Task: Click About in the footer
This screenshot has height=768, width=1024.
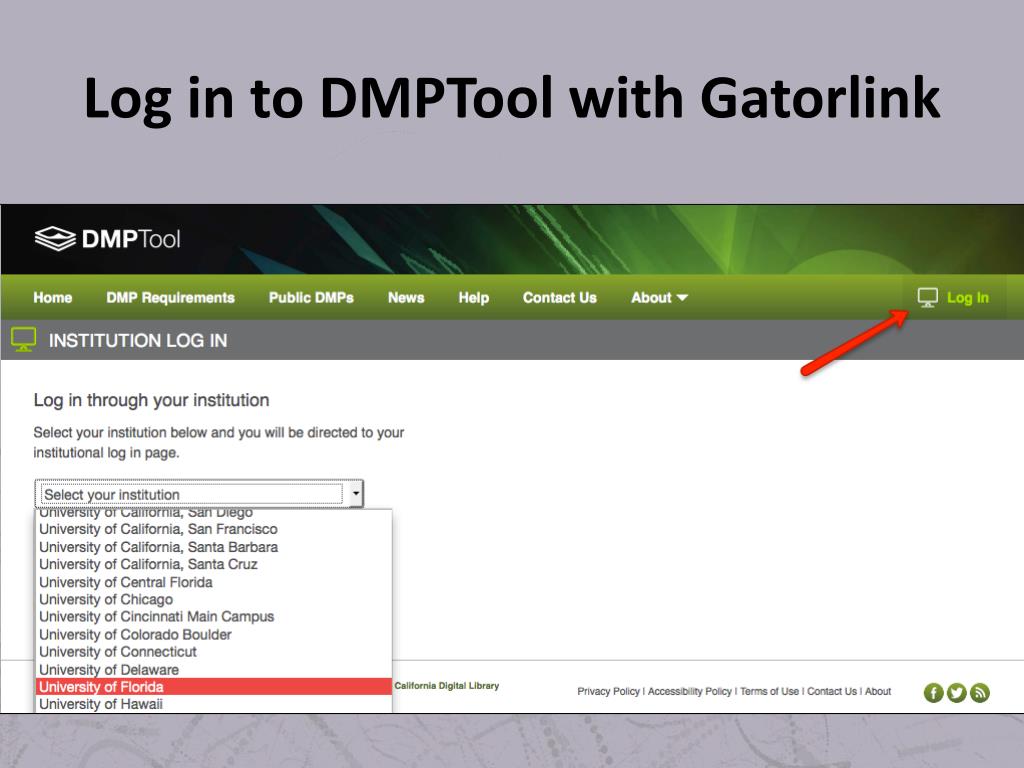Action: point(878,692)
